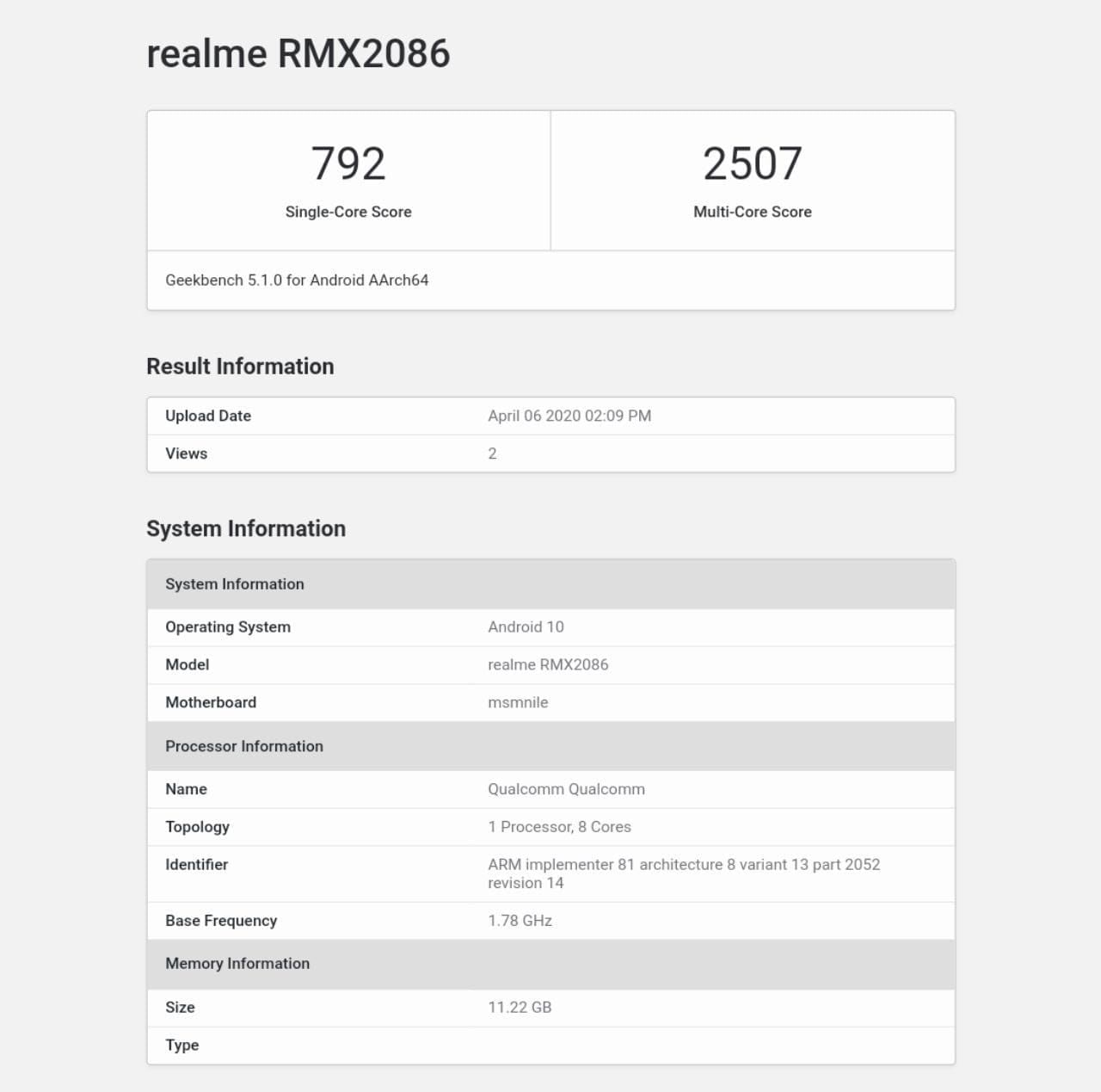
Task: Select the msmnile motherboard value
Action: 518,702
